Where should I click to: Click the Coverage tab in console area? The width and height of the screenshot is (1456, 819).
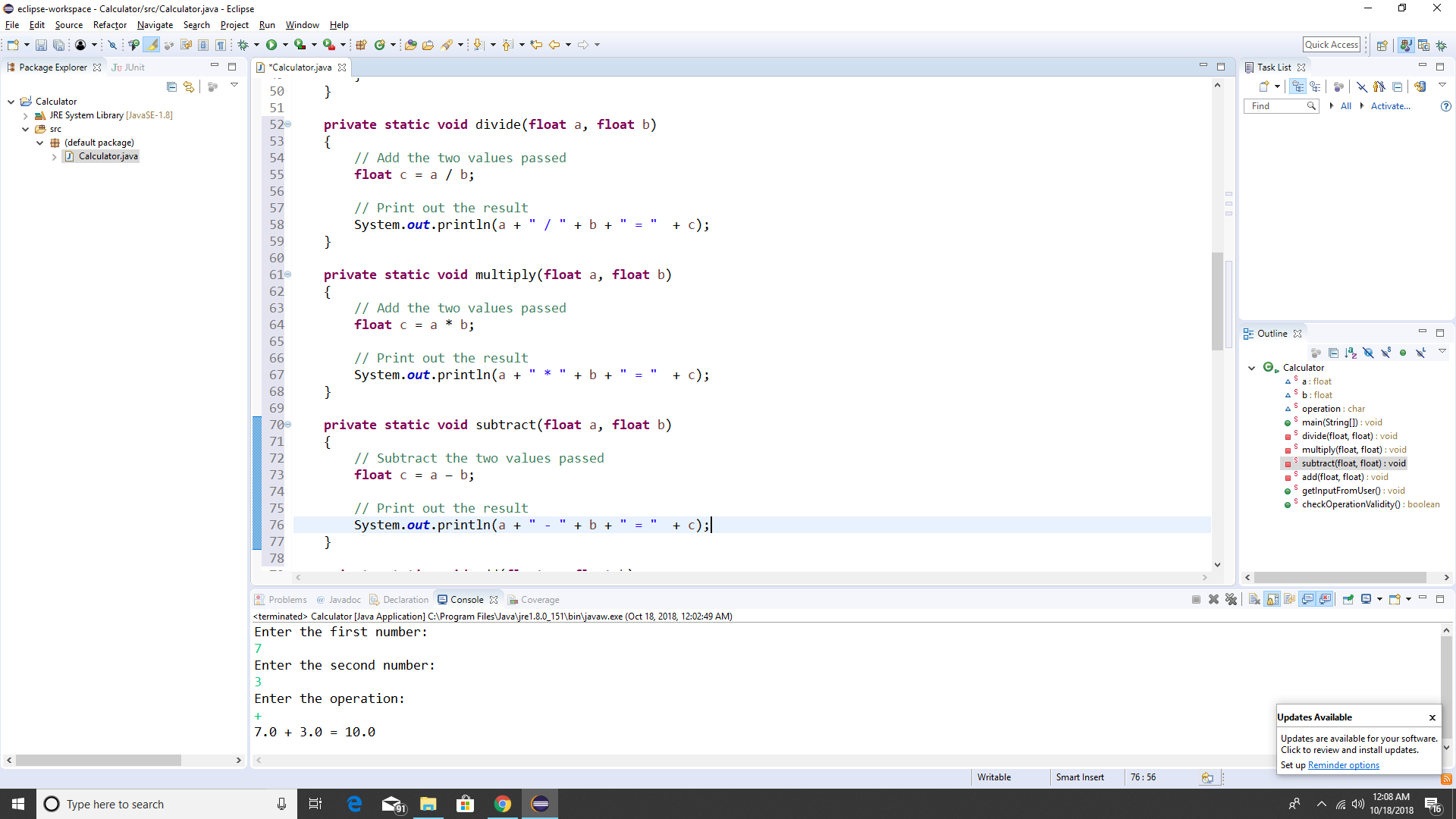[x=540, y=599]
